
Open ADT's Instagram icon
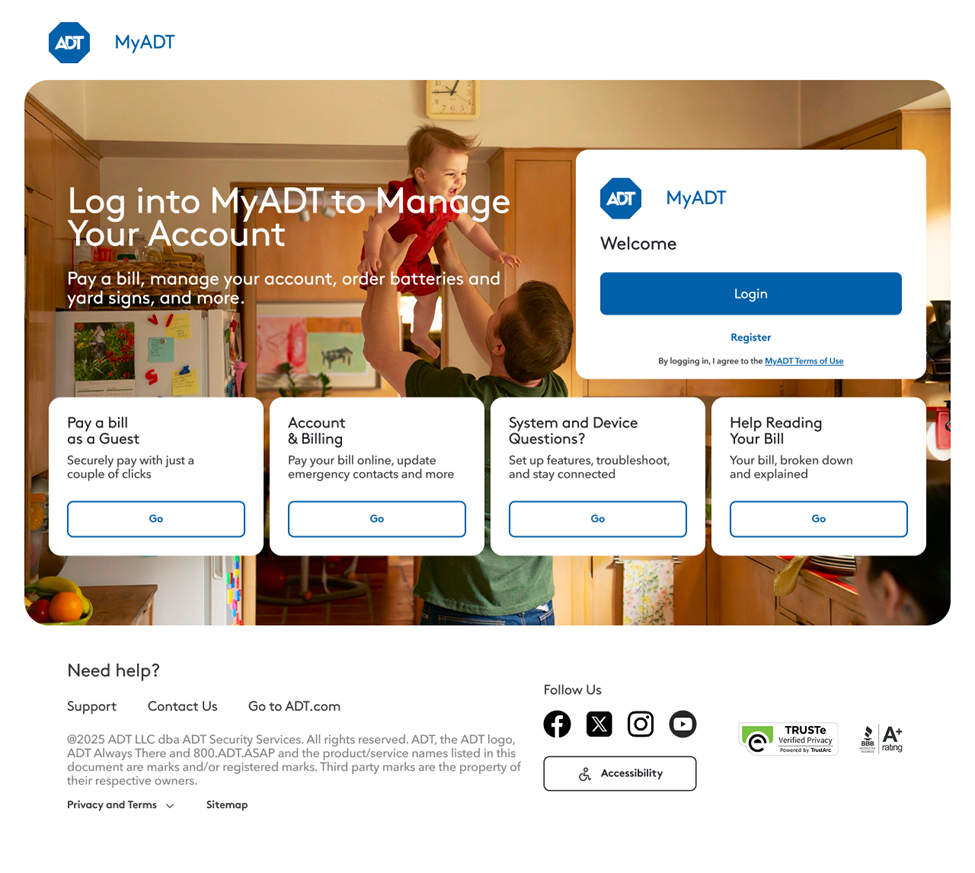pyautogui.click(x=640, y=724)
